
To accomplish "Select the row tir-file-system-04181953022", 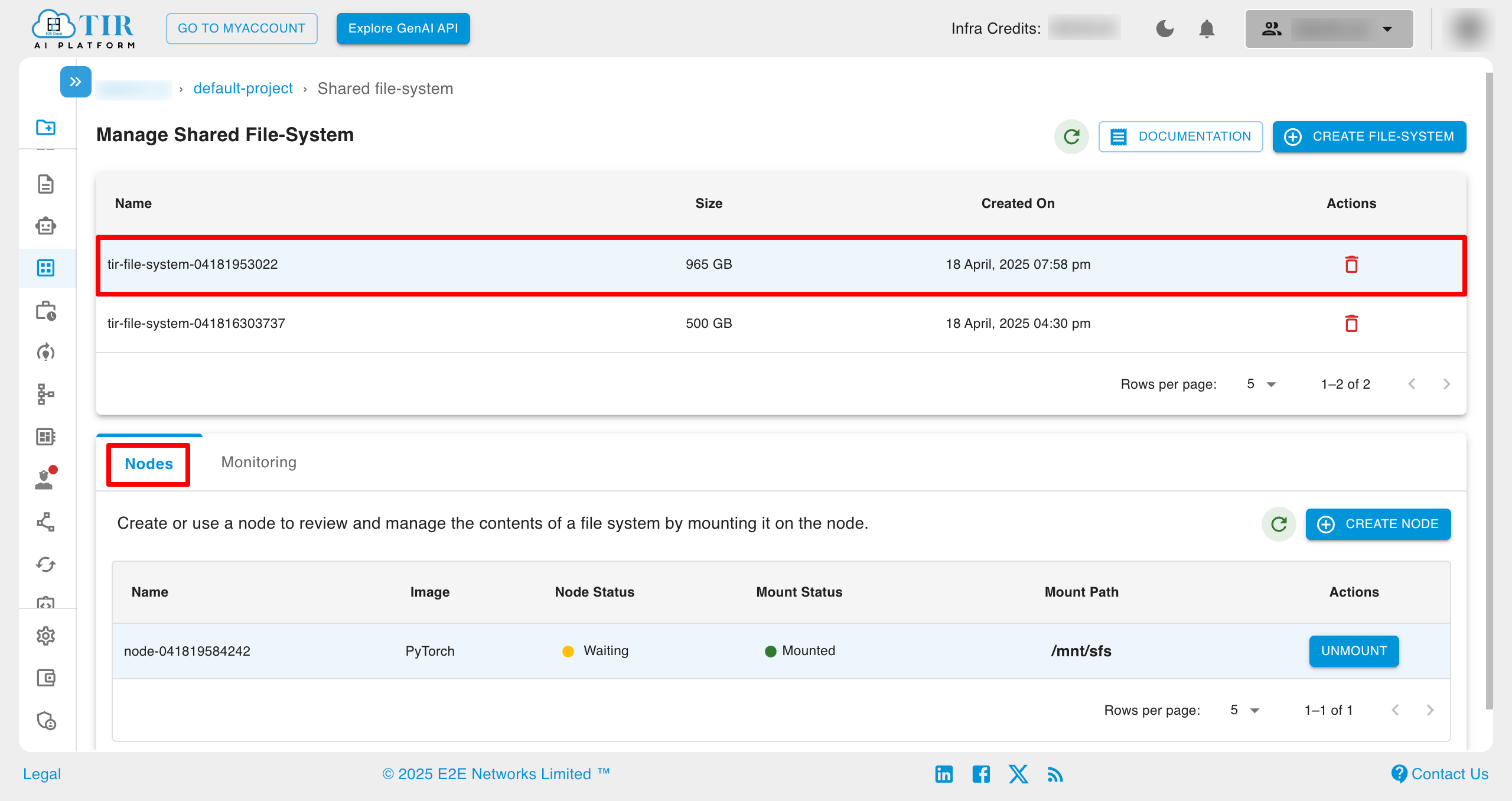I will tap(781, 265).
